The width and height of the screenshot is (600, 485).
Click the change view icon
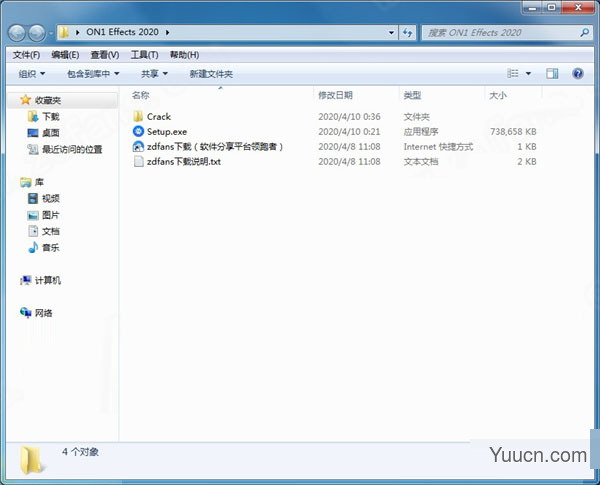[512, 73]
